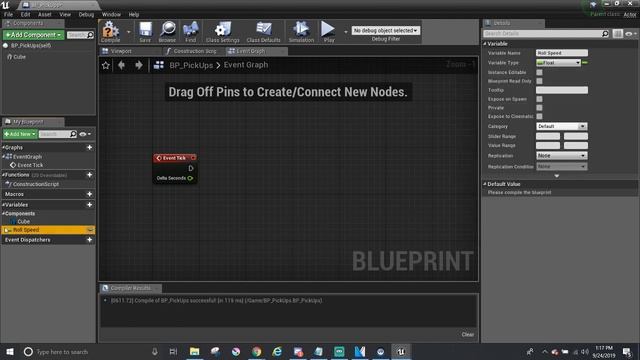Open Compile options dropdown arrow

click(129, 32)
